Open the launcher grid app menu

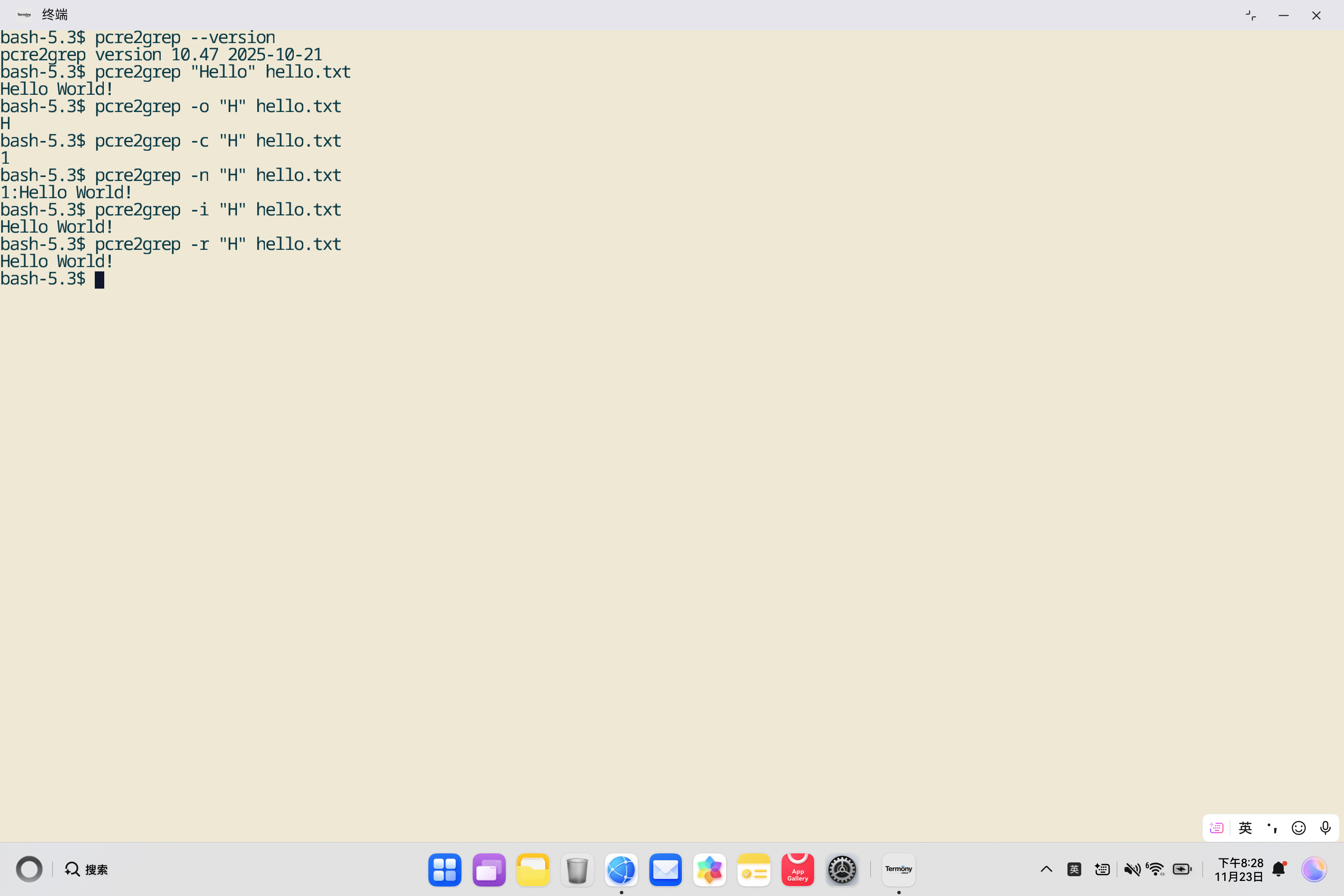[445, 870]
